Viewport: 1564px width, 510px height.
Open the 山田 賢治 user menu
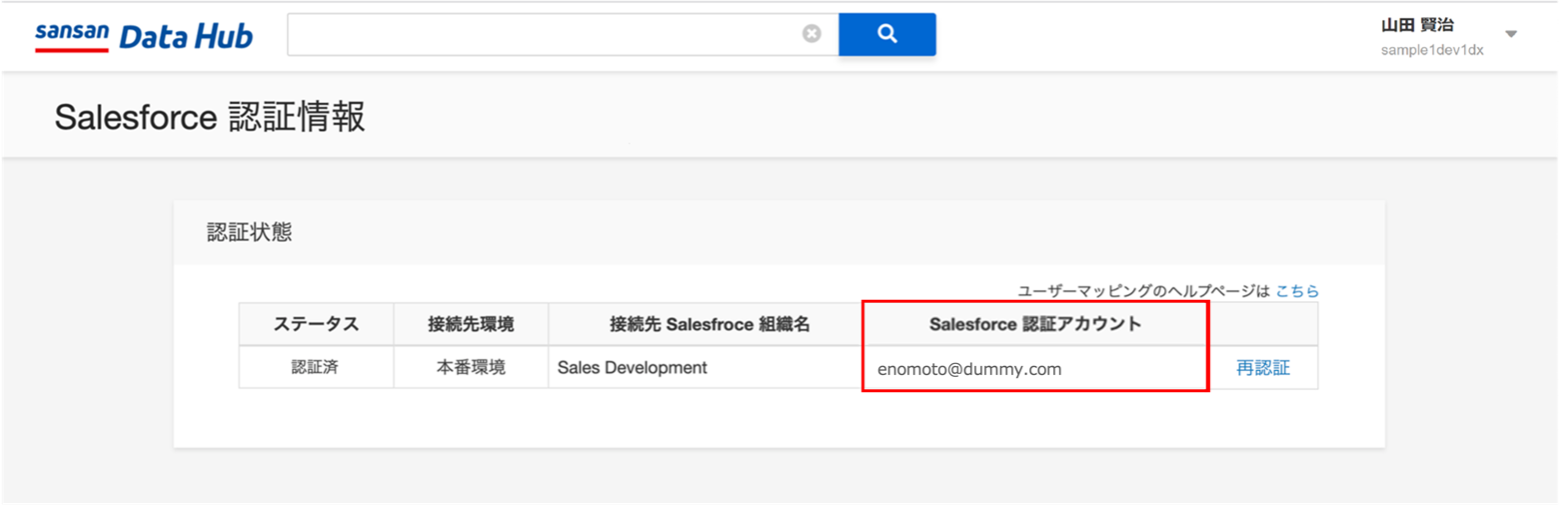point(1418,26)
